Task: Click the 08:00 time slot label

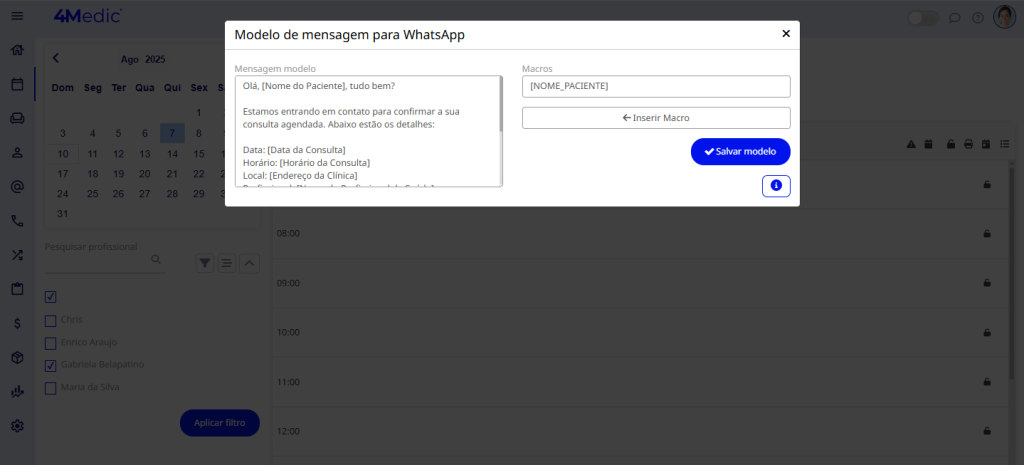Action: click(288, 233)
